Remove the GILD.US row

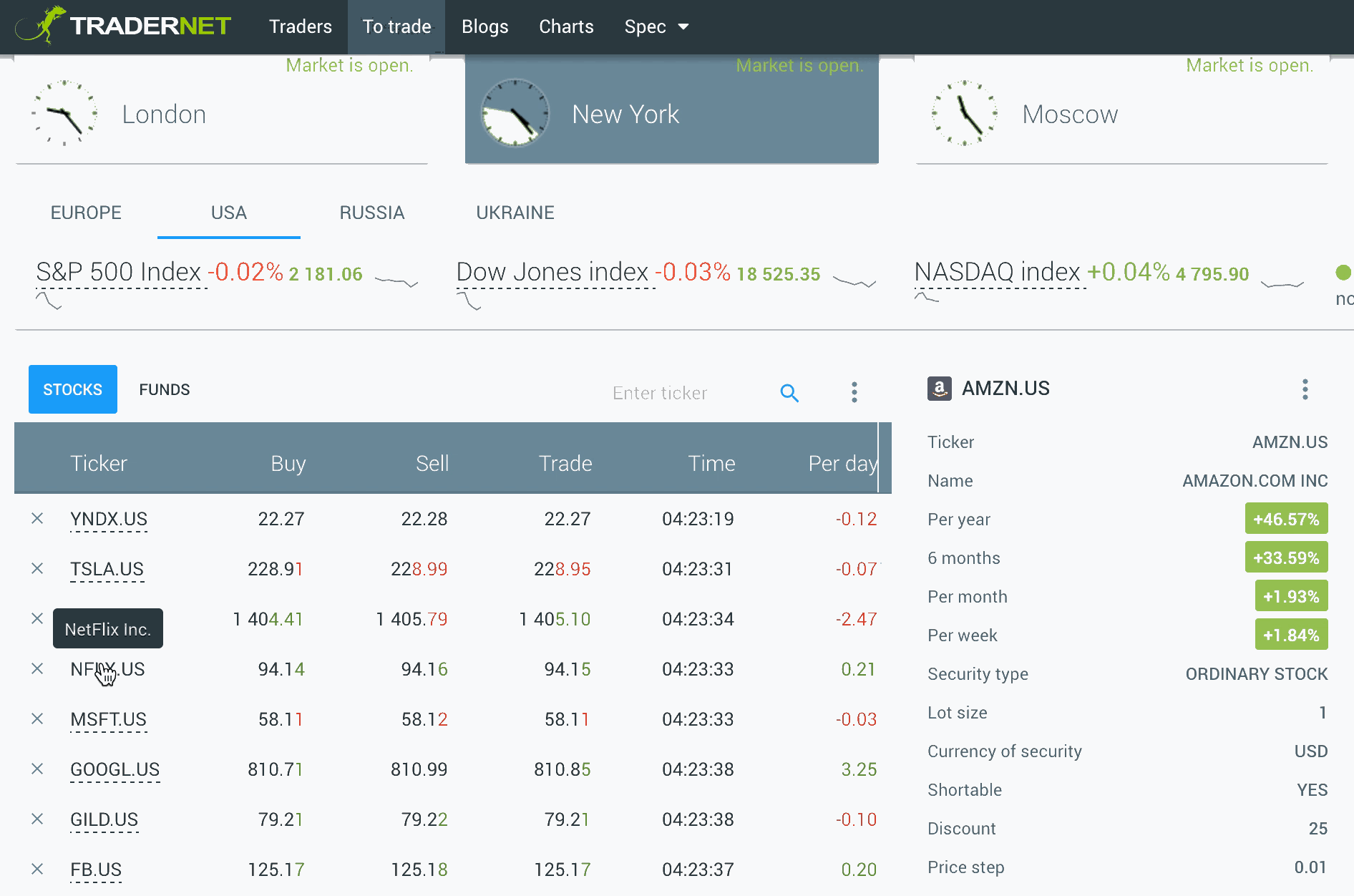click(x=37, y=819)
